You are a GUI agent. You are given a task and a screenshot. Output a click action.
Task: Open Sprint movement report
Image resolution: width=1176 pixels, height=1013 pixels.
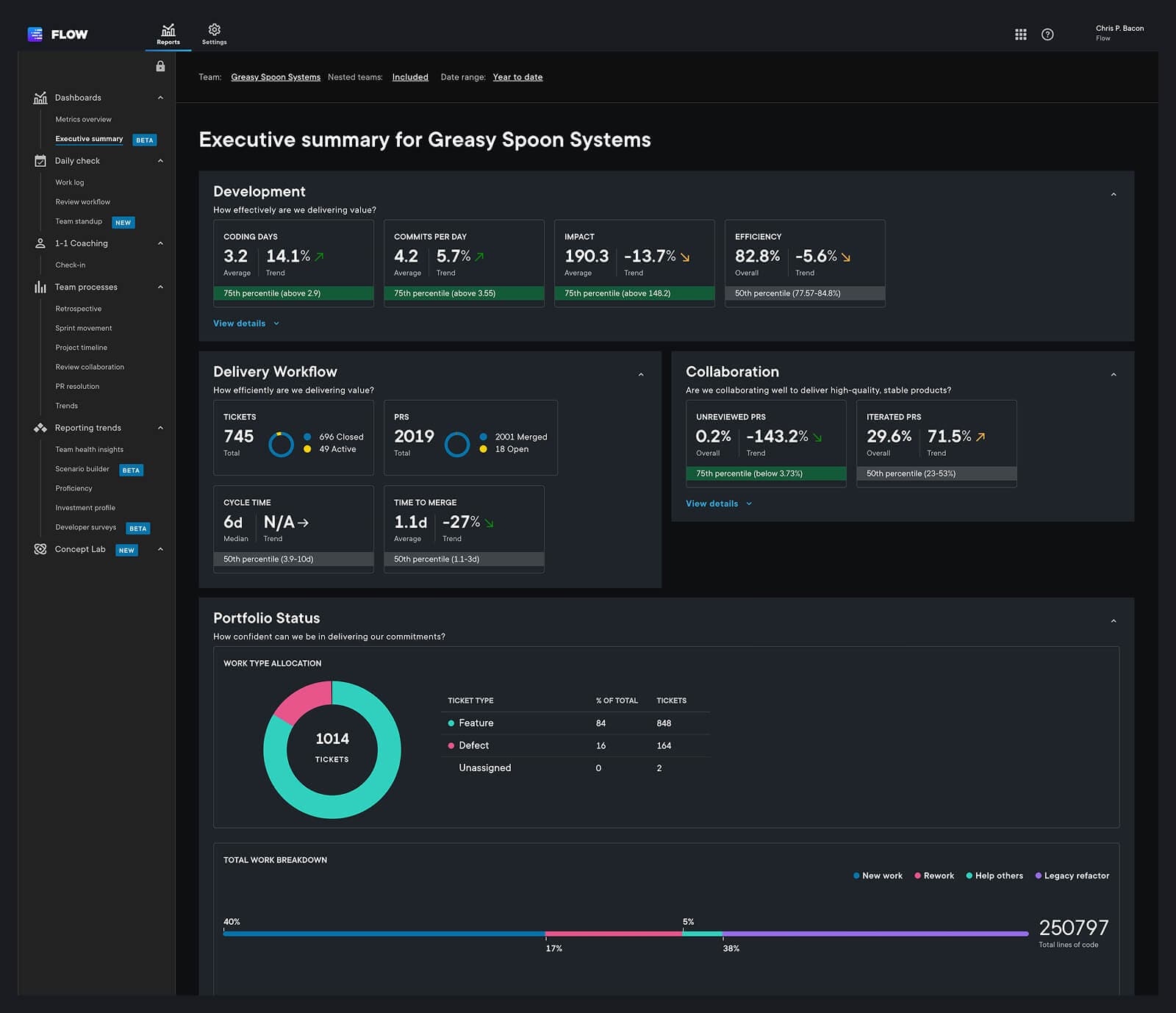84,328
